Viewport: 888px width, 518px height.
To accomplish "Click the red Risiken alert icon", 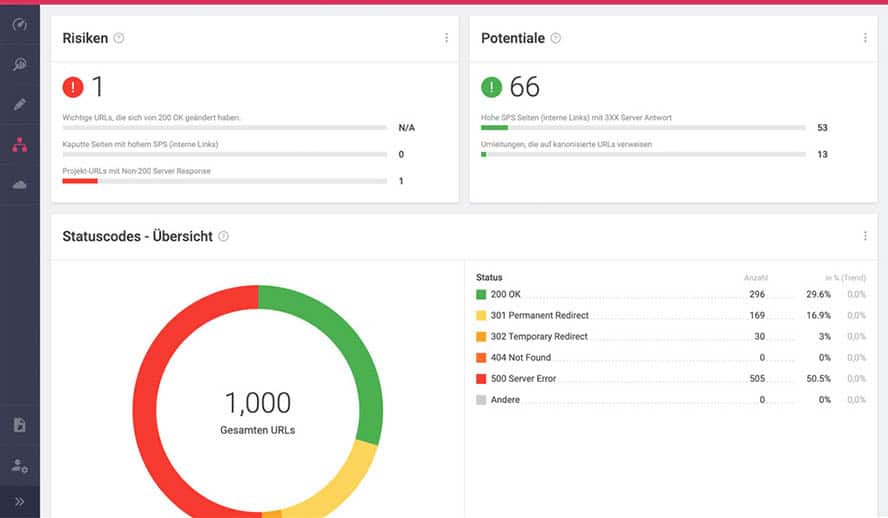I will pos(73,87).
